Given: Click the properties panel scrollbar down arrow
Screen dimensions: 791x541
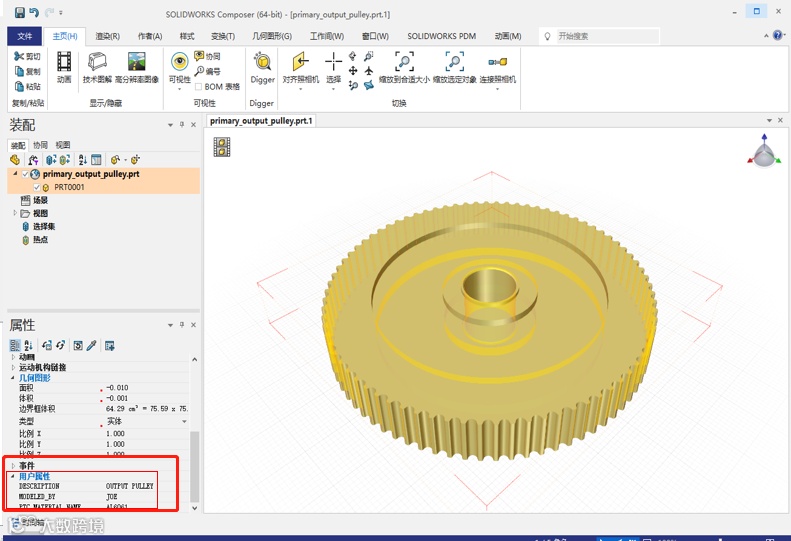Looking at the screenshot, I should (195, 508).
